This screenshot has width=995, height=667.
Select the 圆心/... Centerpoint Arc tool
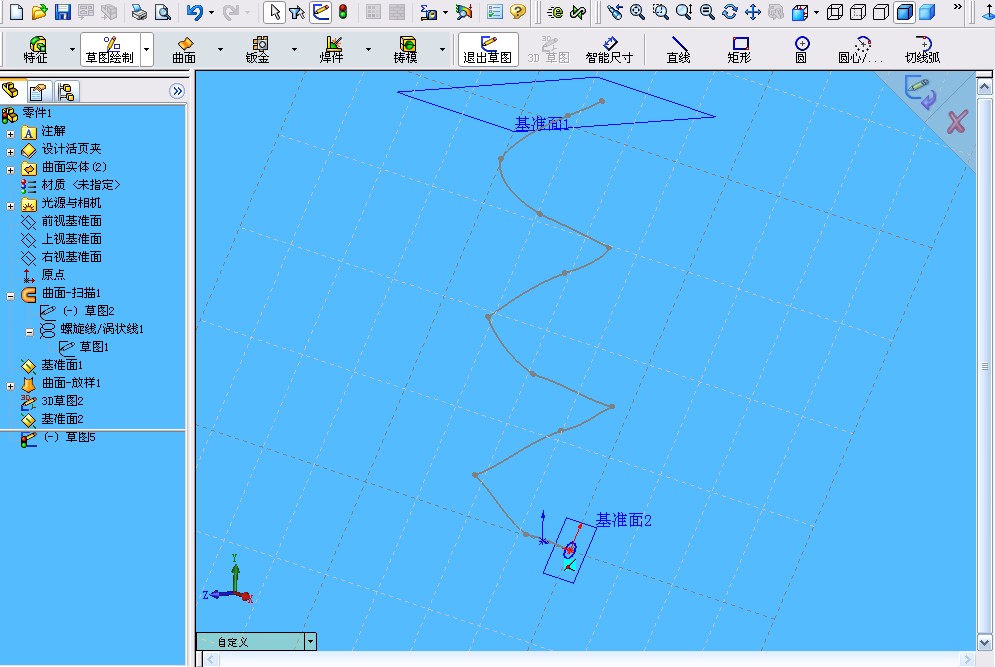[860, 50]
